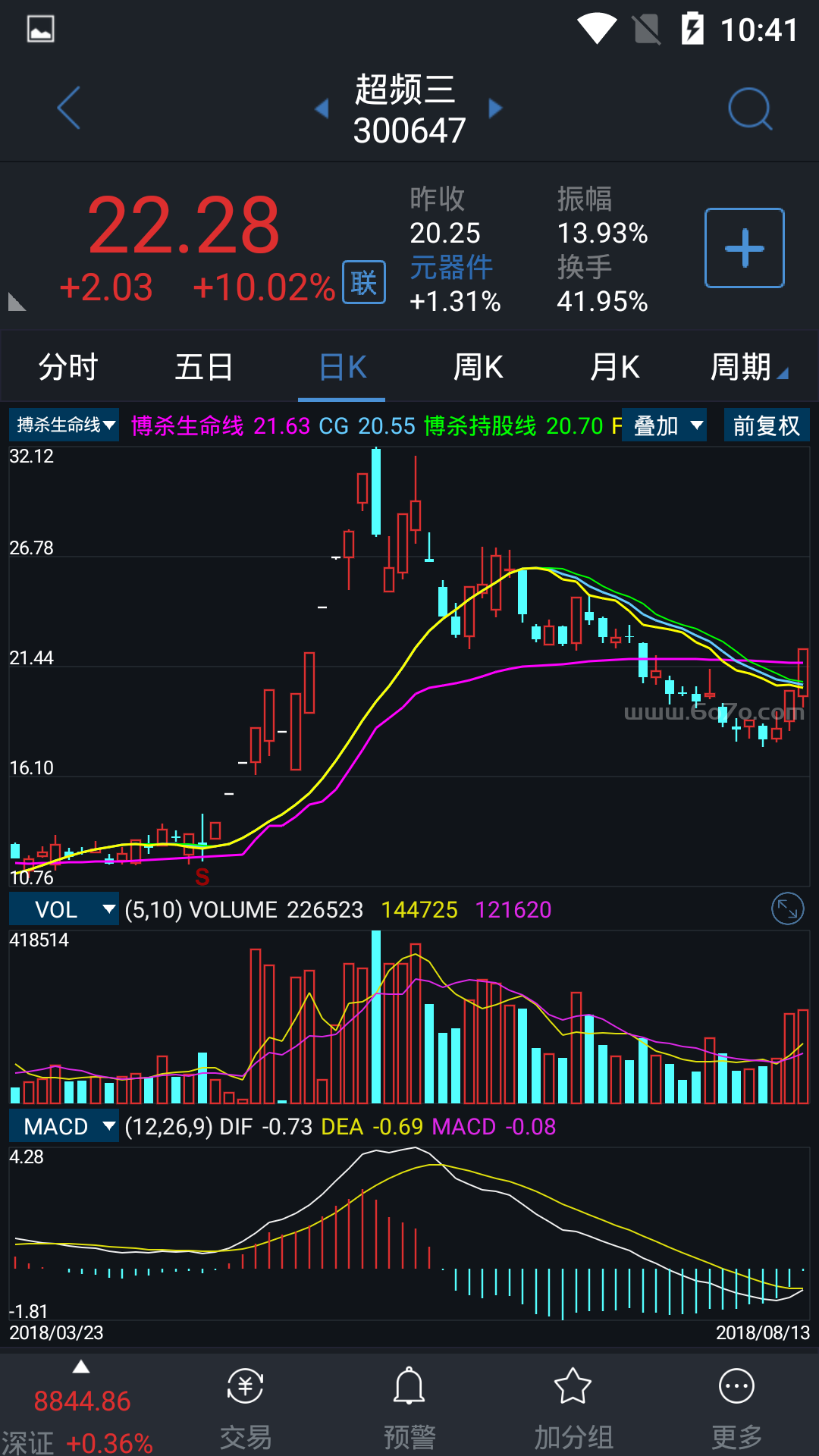
Task: Tap the Wi-Fi status icon
Action: pyautogui.click(x=597, y=30)
